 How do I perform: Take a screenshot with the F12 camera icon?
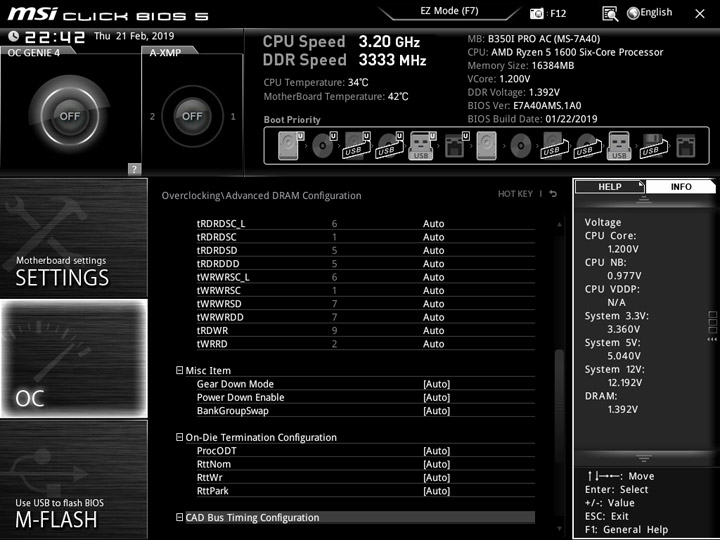pyautogui.click(x=536, y=13)
